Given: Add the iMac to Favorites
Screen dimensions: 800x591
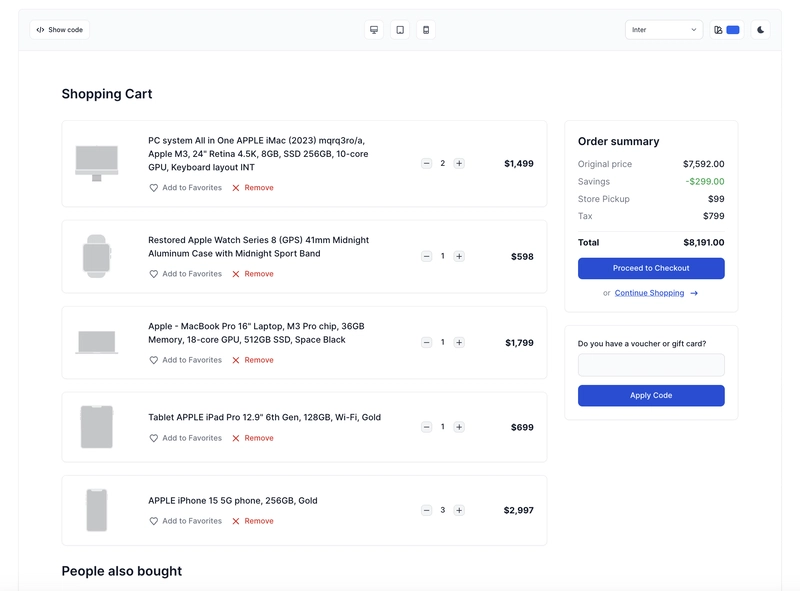Looking at the screenshot, I should pos(186,188).
